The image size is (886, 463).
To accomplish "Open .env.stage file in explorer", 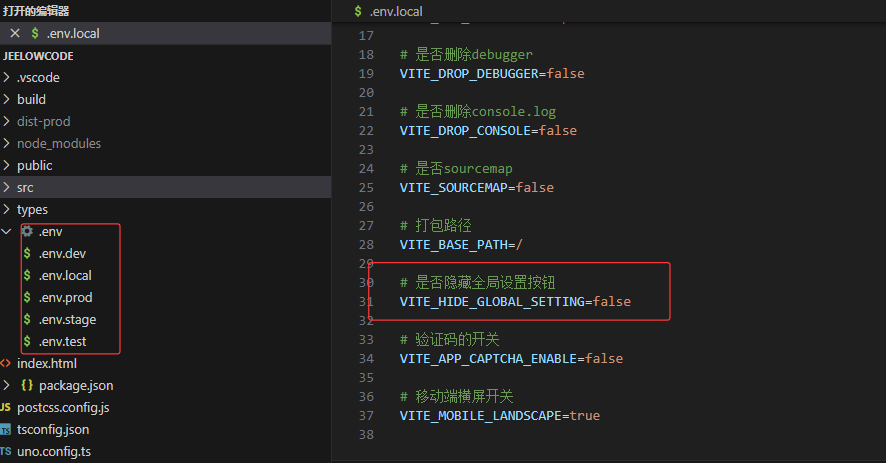I will coord(67,319).
